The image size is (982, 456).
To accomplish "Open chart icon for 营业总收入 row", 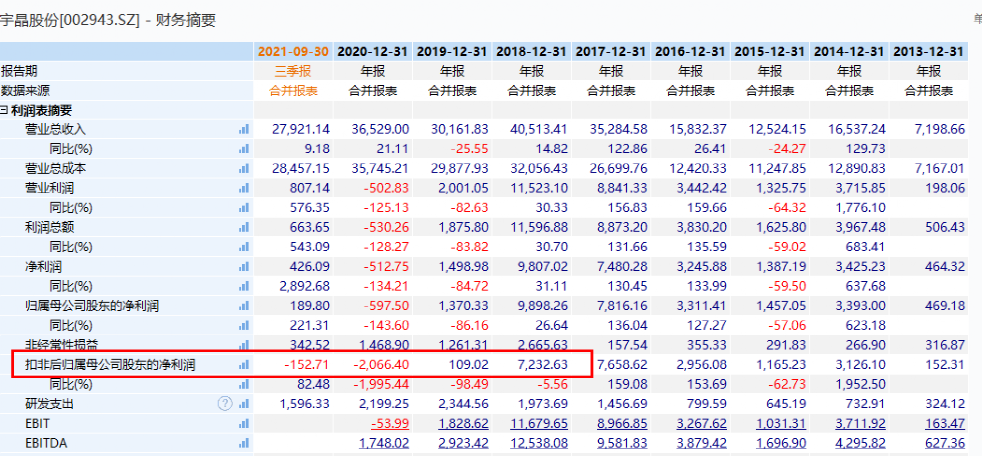I will [x=243, y=129].
